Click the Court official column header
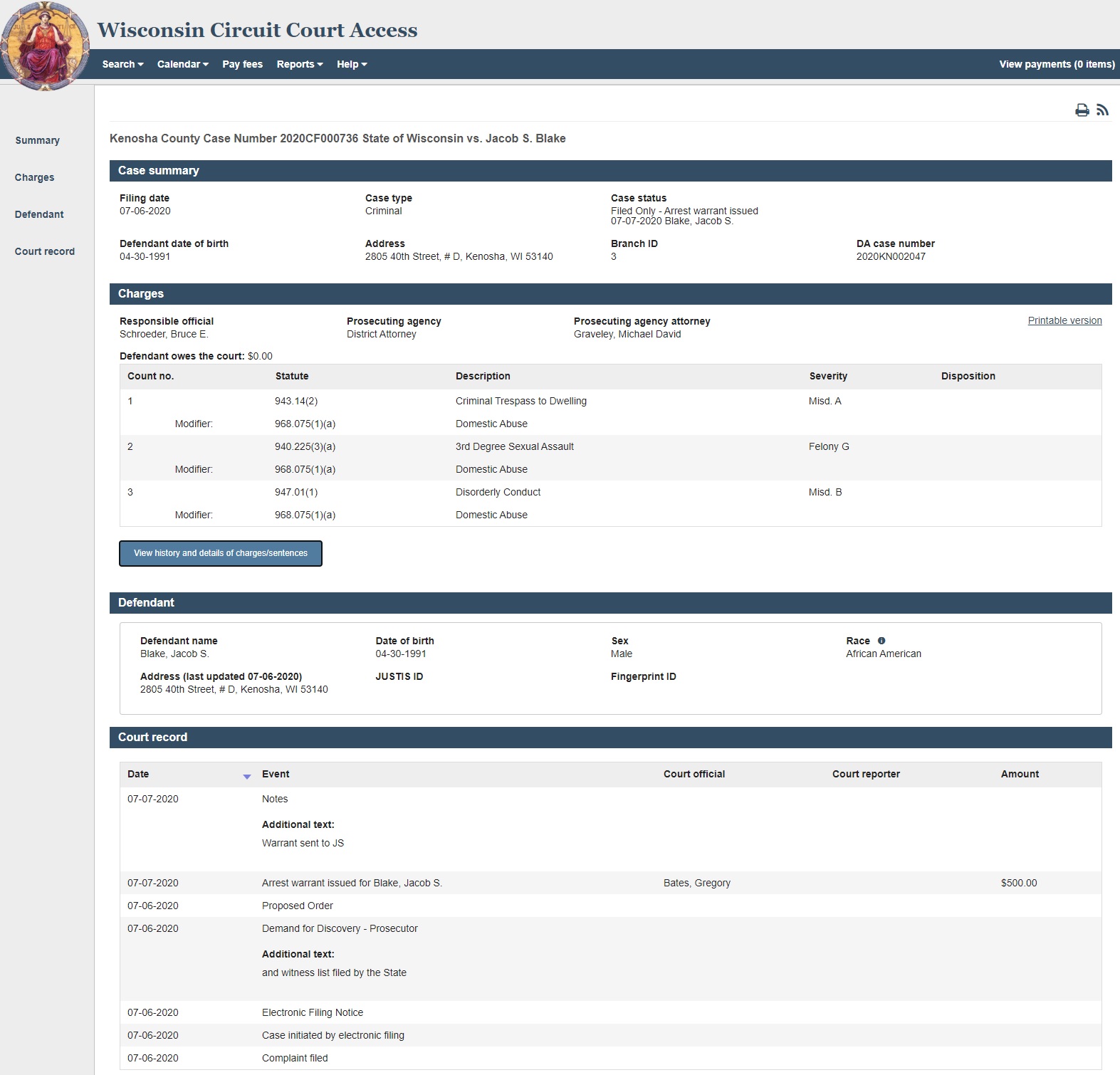 click(x=694, y=774)
